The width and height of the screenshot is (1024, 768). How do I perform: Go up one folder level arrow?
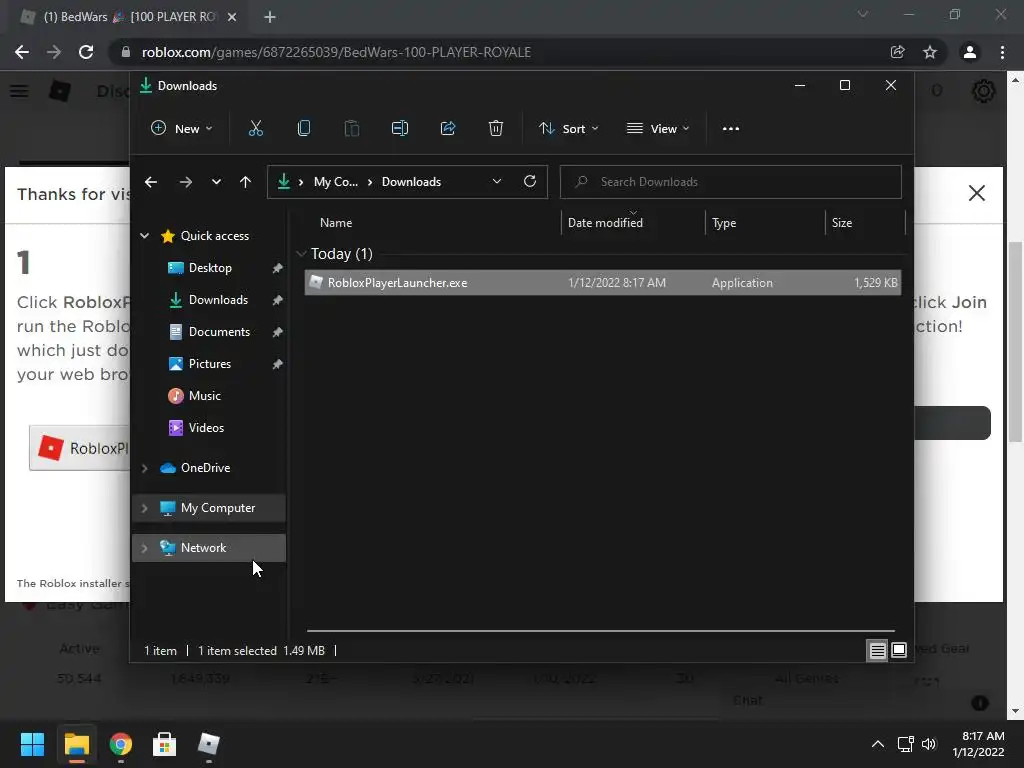[246, 182]
